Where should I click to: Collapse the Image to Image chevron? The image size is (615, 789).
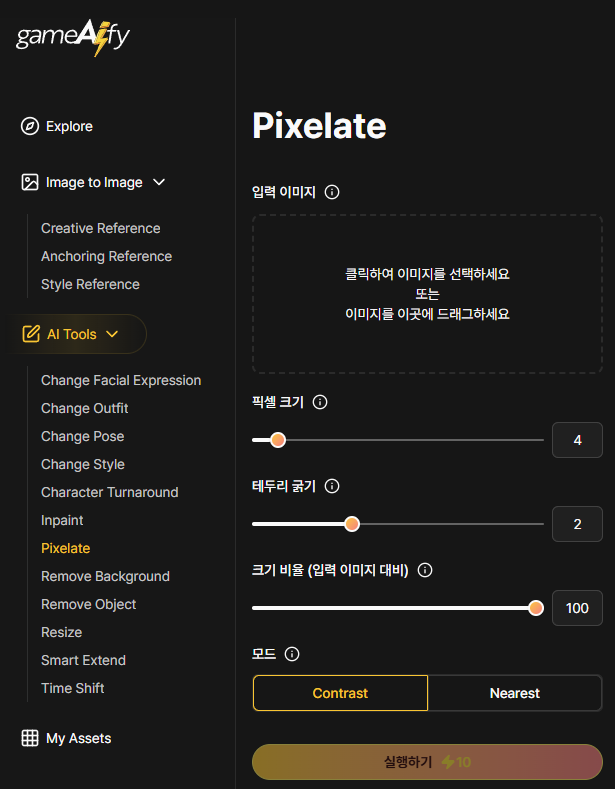pyautogui.click(x=159, y=182)
